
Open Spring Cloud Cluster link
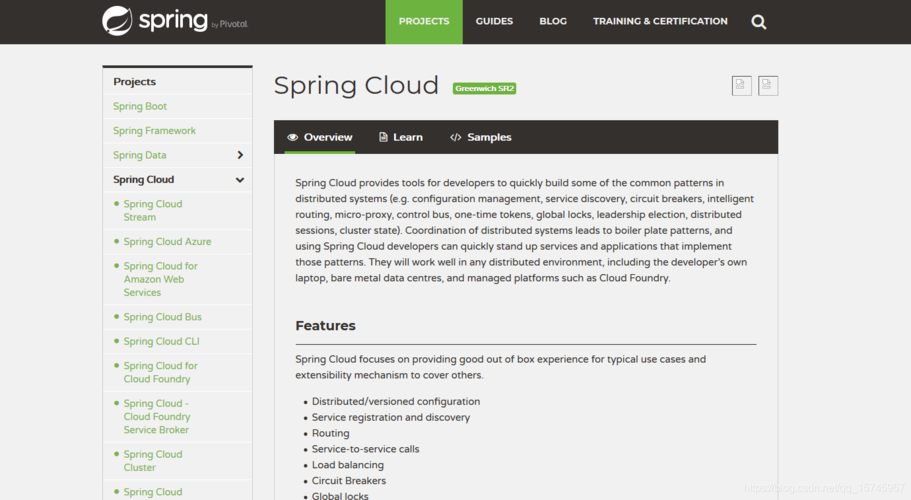click(x=153, y=461)
